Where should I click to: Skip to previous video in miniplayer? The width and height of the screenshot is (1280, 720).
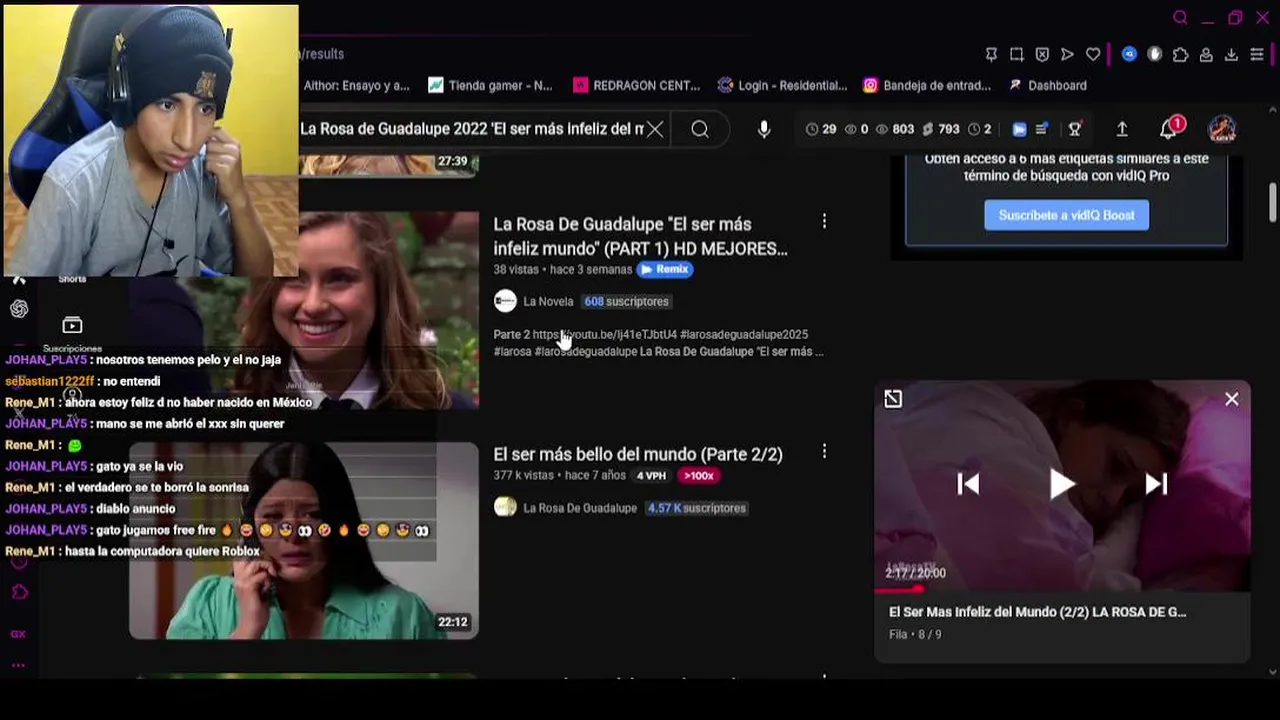pyautogui.click(x=968, y=484)
